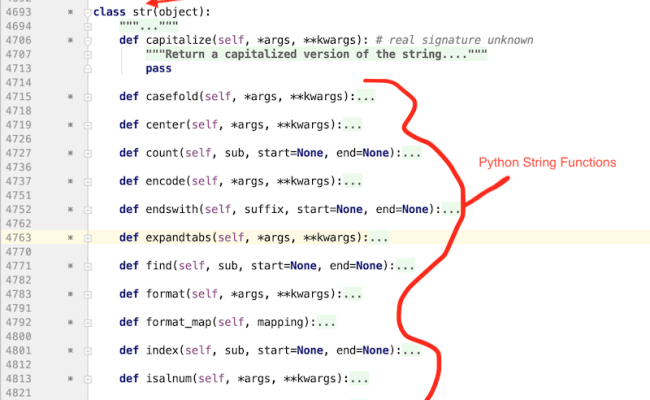Expand the isalnum method fold toggle
The image size is (650, 400).
(x=87, y=379)
